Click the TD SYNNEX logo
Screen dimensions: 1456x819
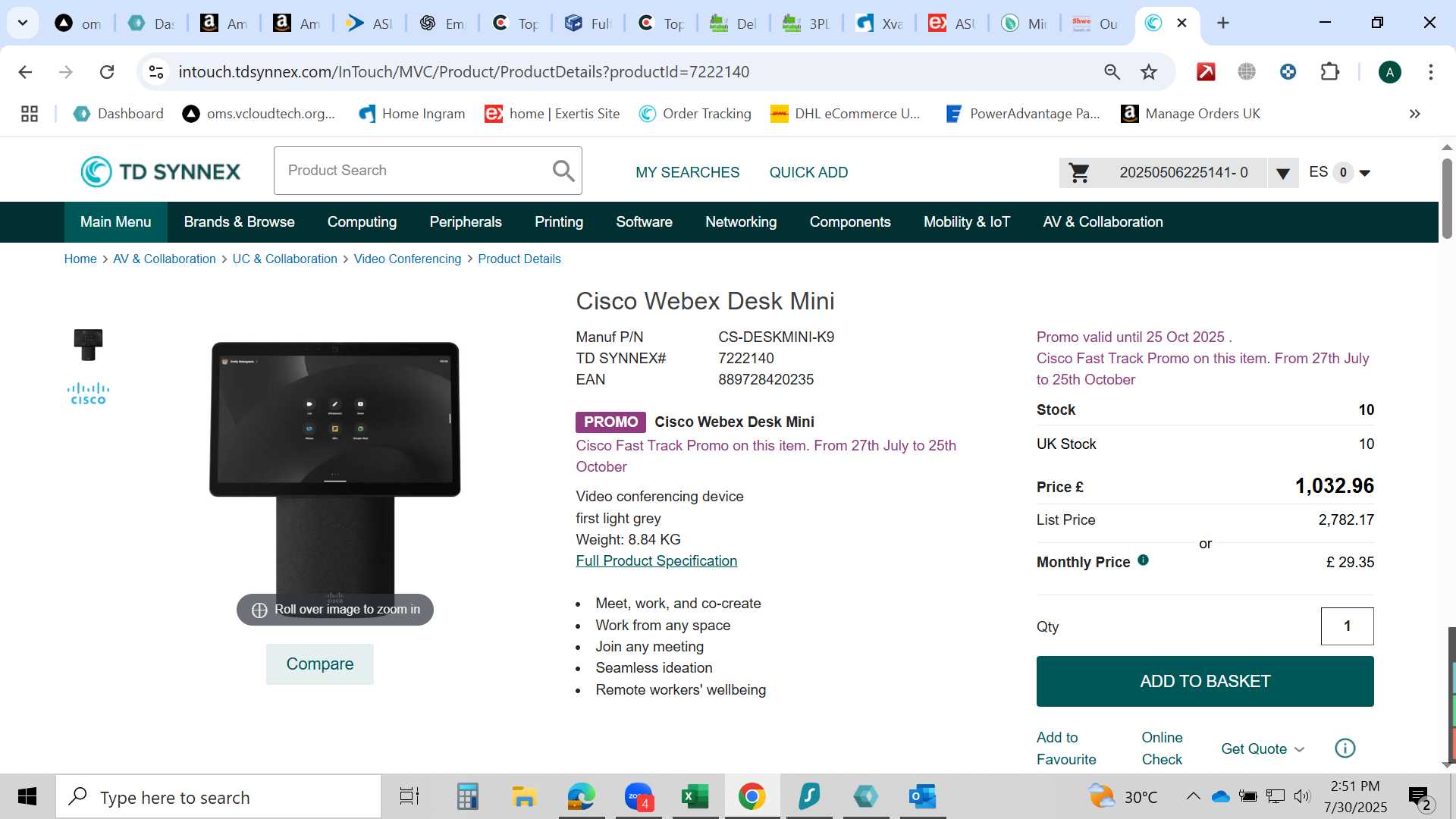[161, 172]
